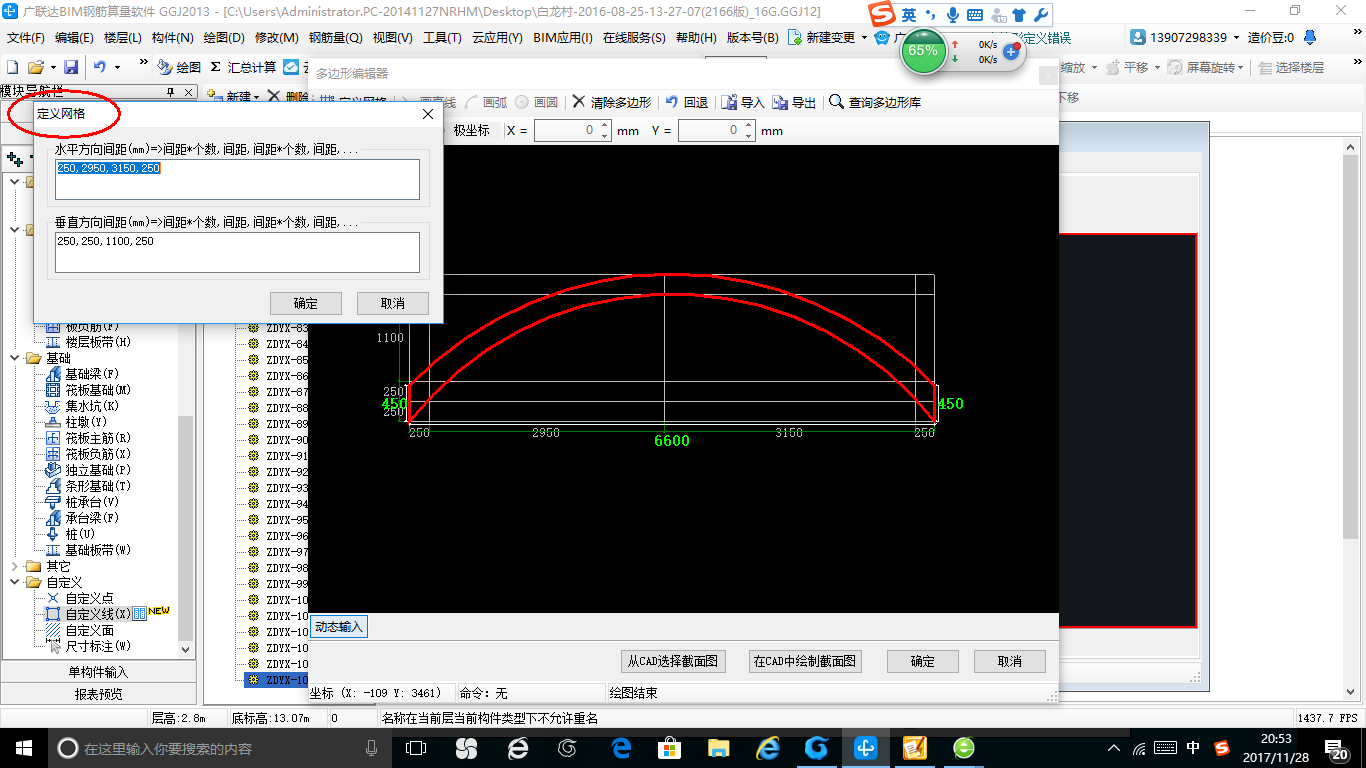Click the Task View icon on taskbar
The image size is (1366, 768).
[x=415, y=747]
